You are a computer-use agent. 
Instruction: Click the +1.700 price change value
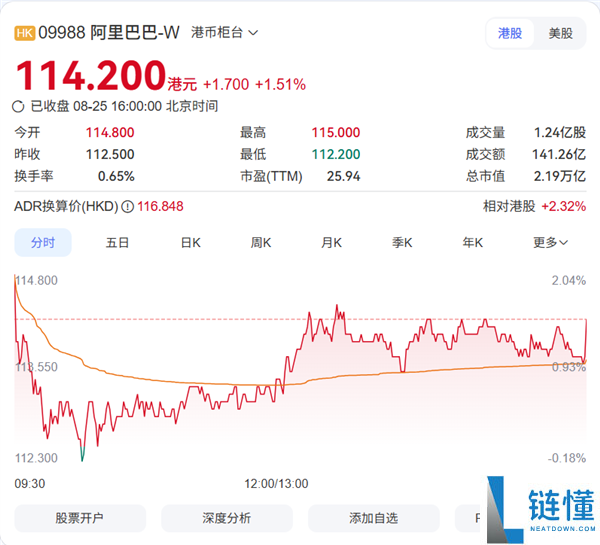pos(226,85)
